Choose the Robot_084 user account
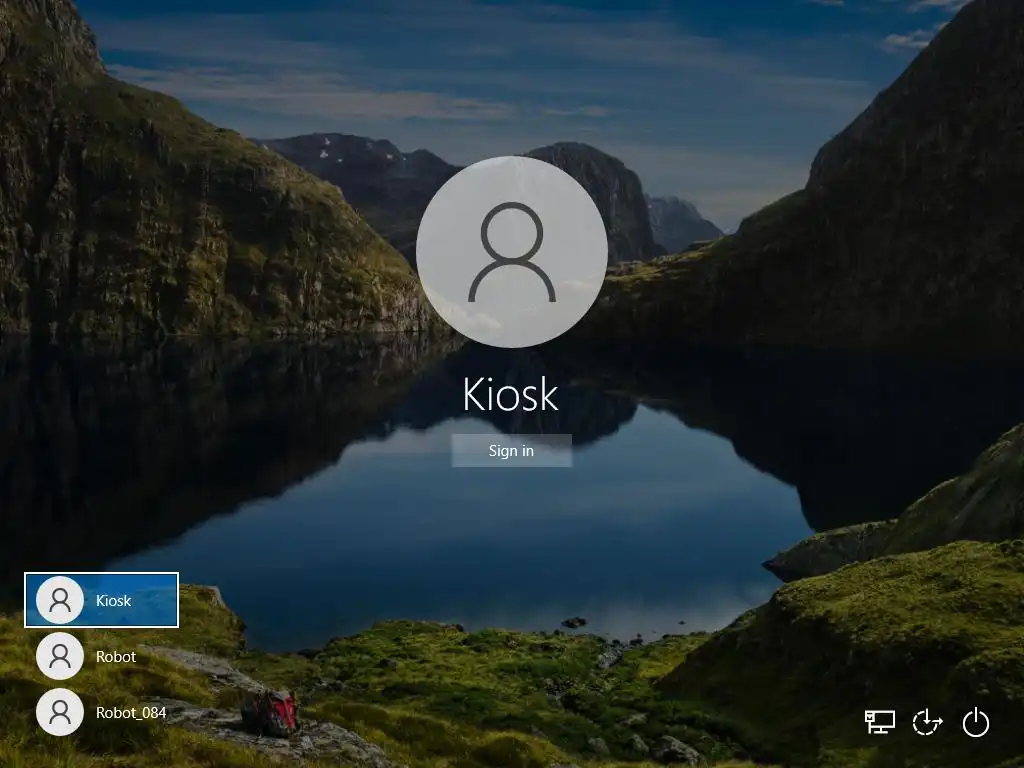 point(101,712)
